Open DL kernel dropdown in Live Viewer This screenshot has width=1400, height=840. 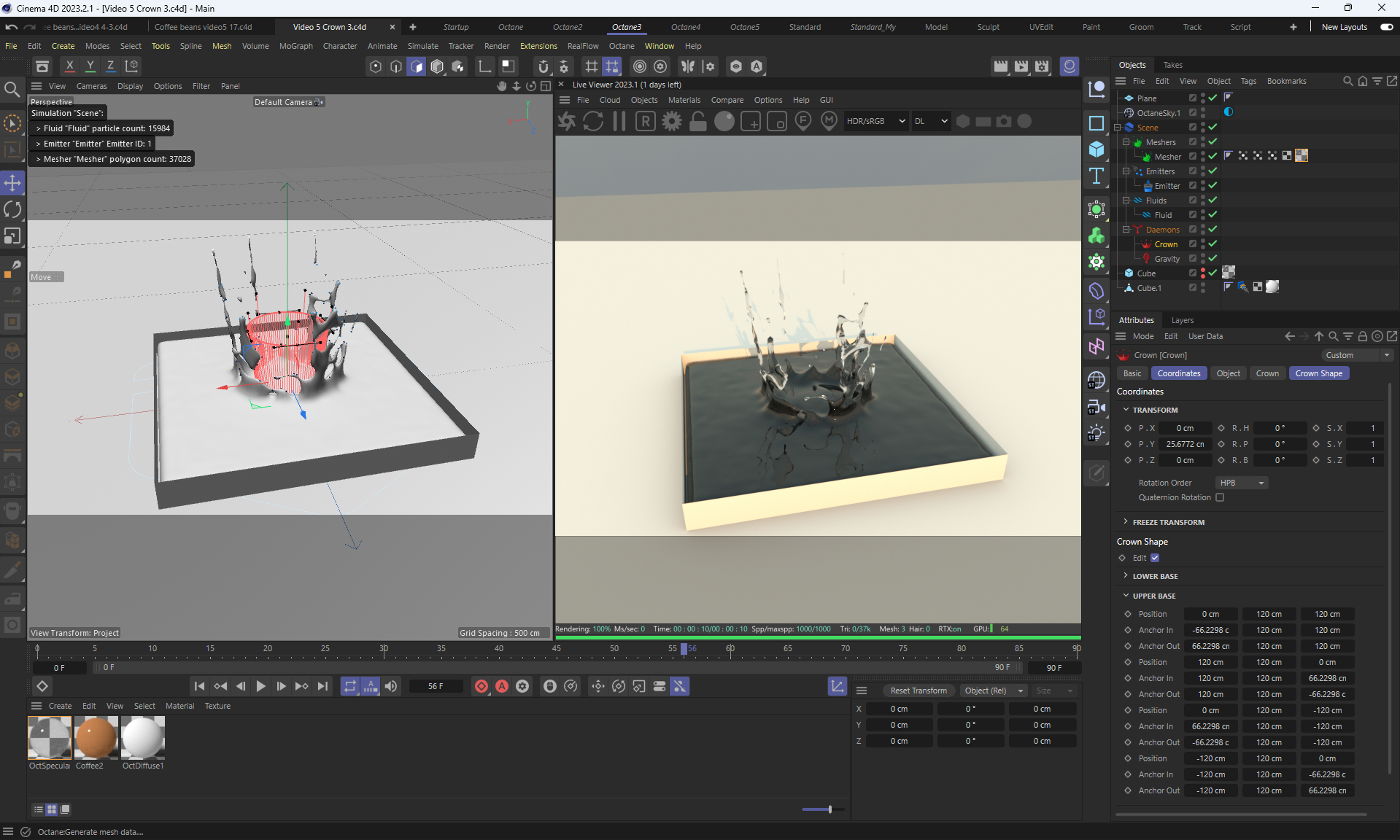click(x=932, y=121)
